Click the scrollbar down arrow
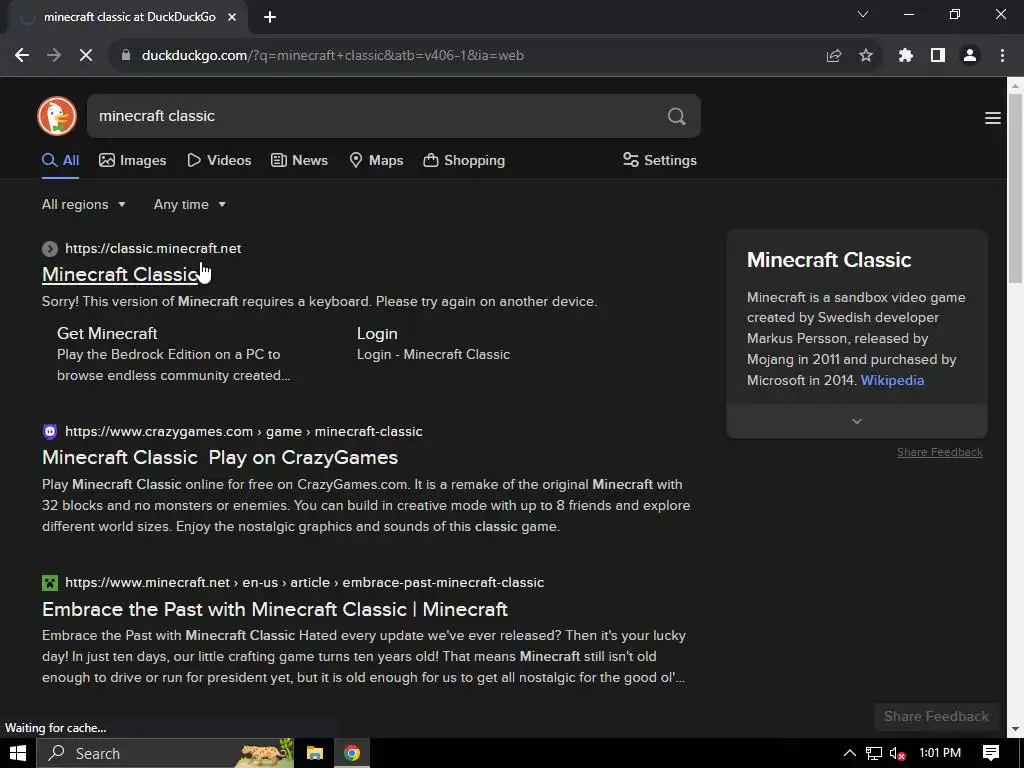The height and width of the screenshot is (768, 1024). [1015, 729]
